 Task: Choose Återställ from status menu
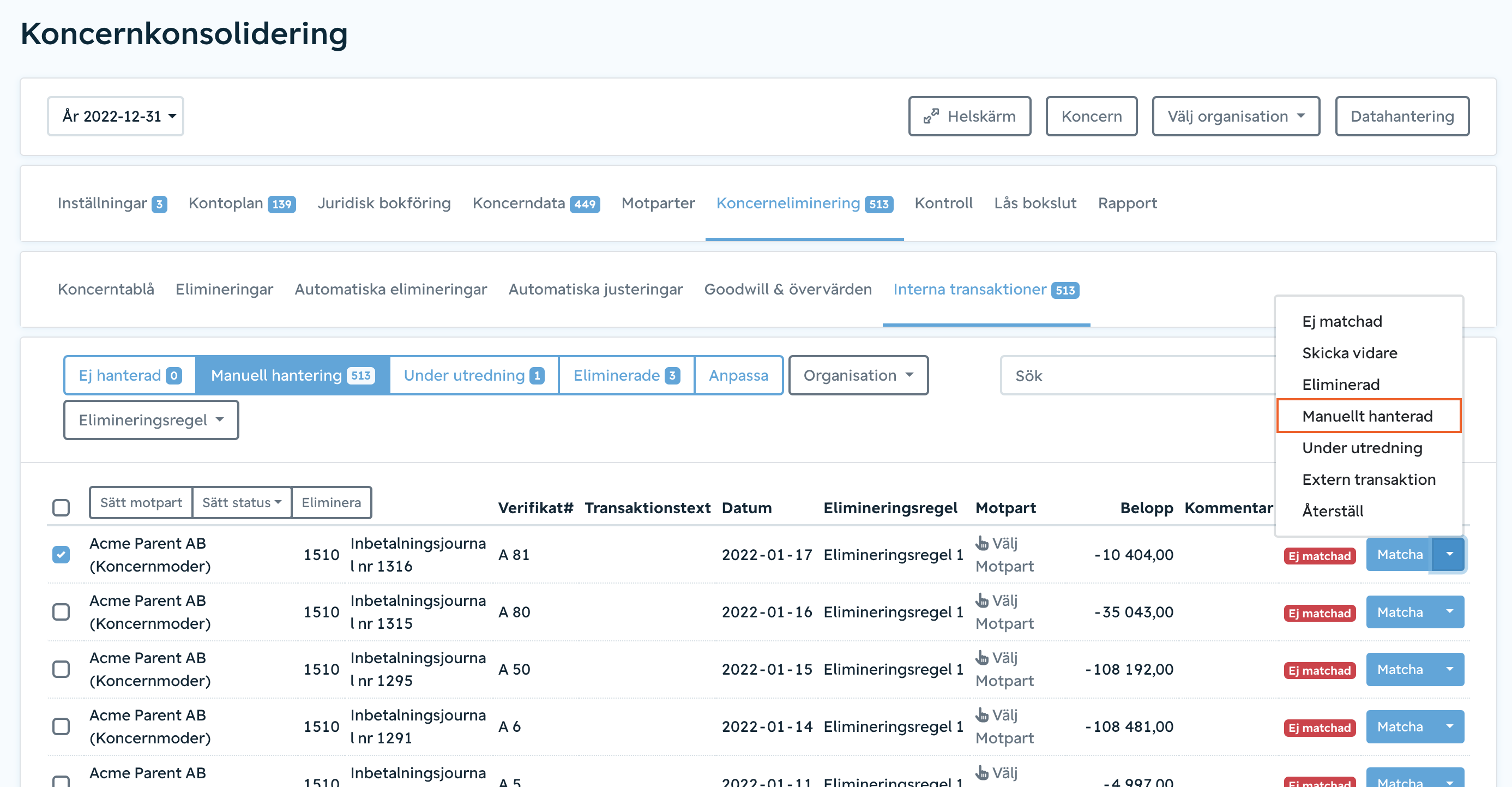pos(1369,511)
